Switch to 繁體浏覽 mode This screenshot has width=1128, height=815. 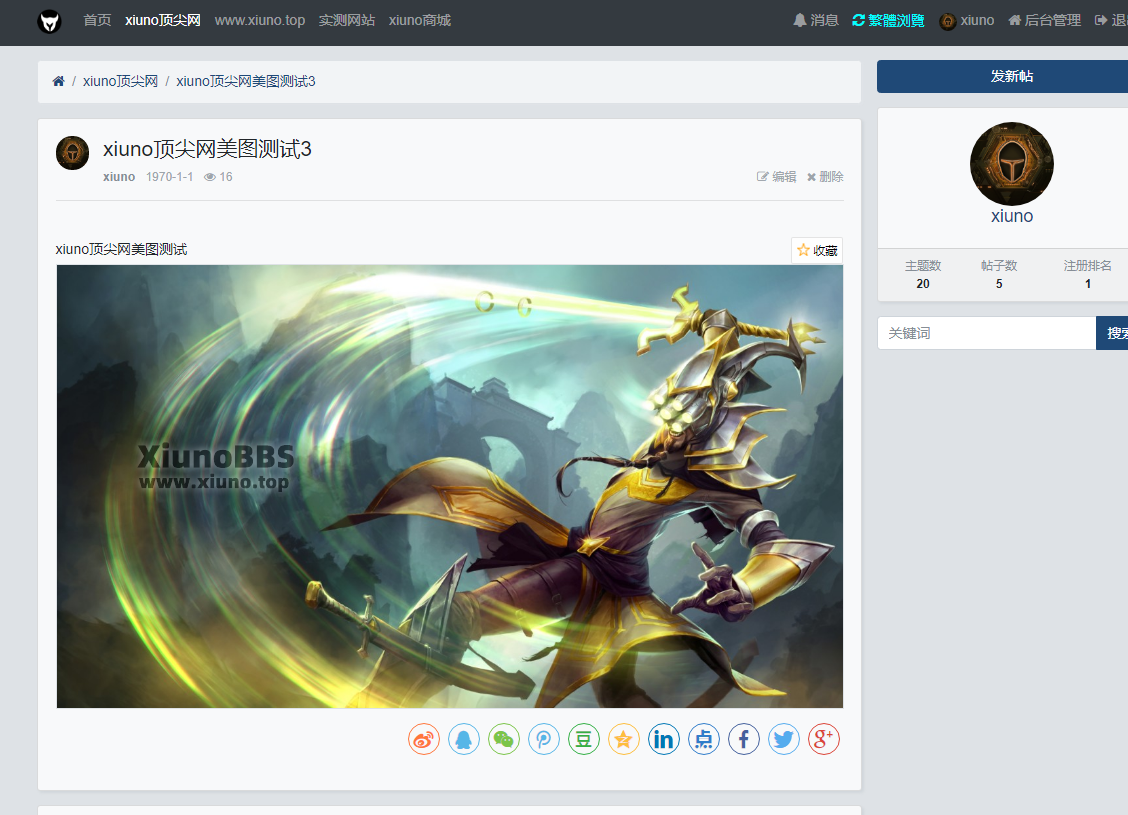(888, 20)
